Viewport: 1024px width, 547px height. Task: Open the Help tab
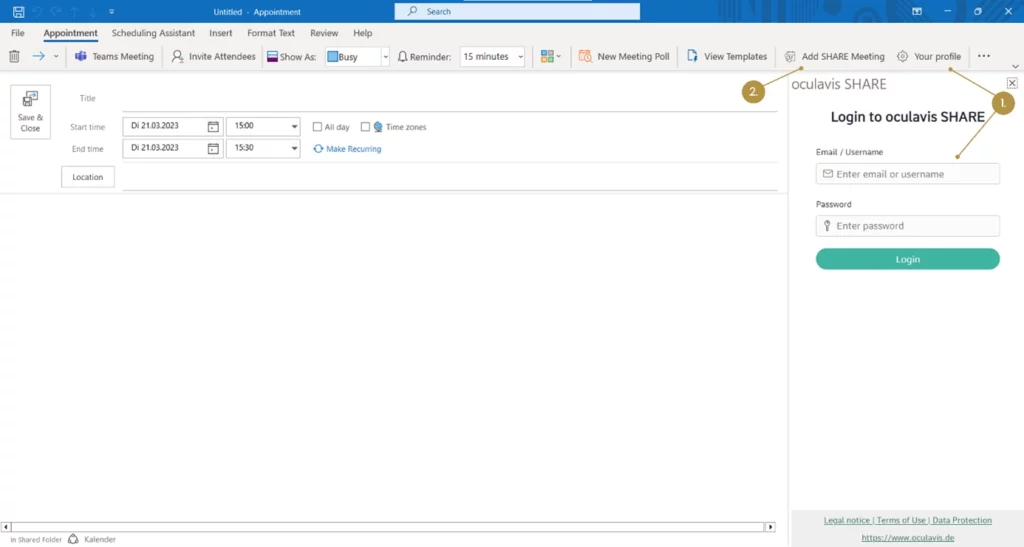(x=362, y=33)
